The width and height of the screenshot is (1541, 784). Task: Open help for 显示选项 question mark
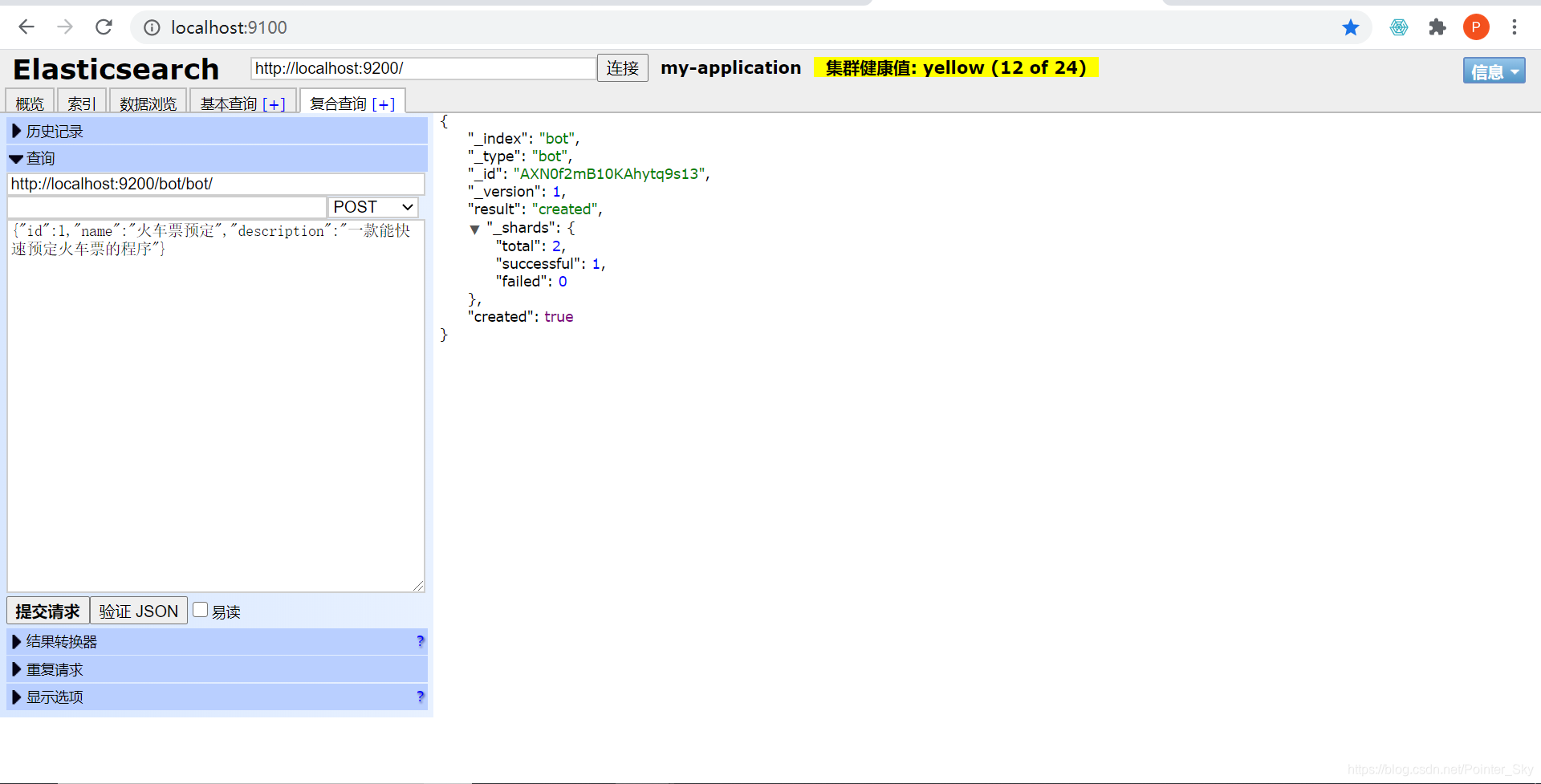[420, 697]
